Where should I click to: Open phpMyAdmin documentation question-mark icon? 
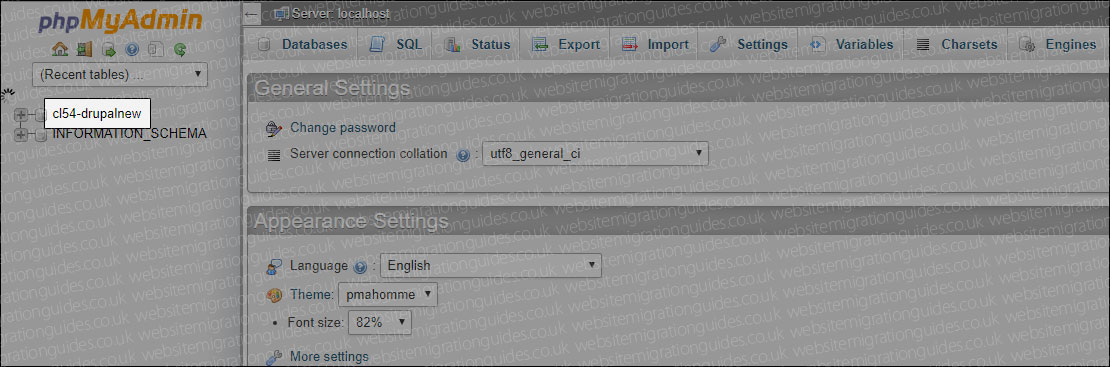point(132,50)
